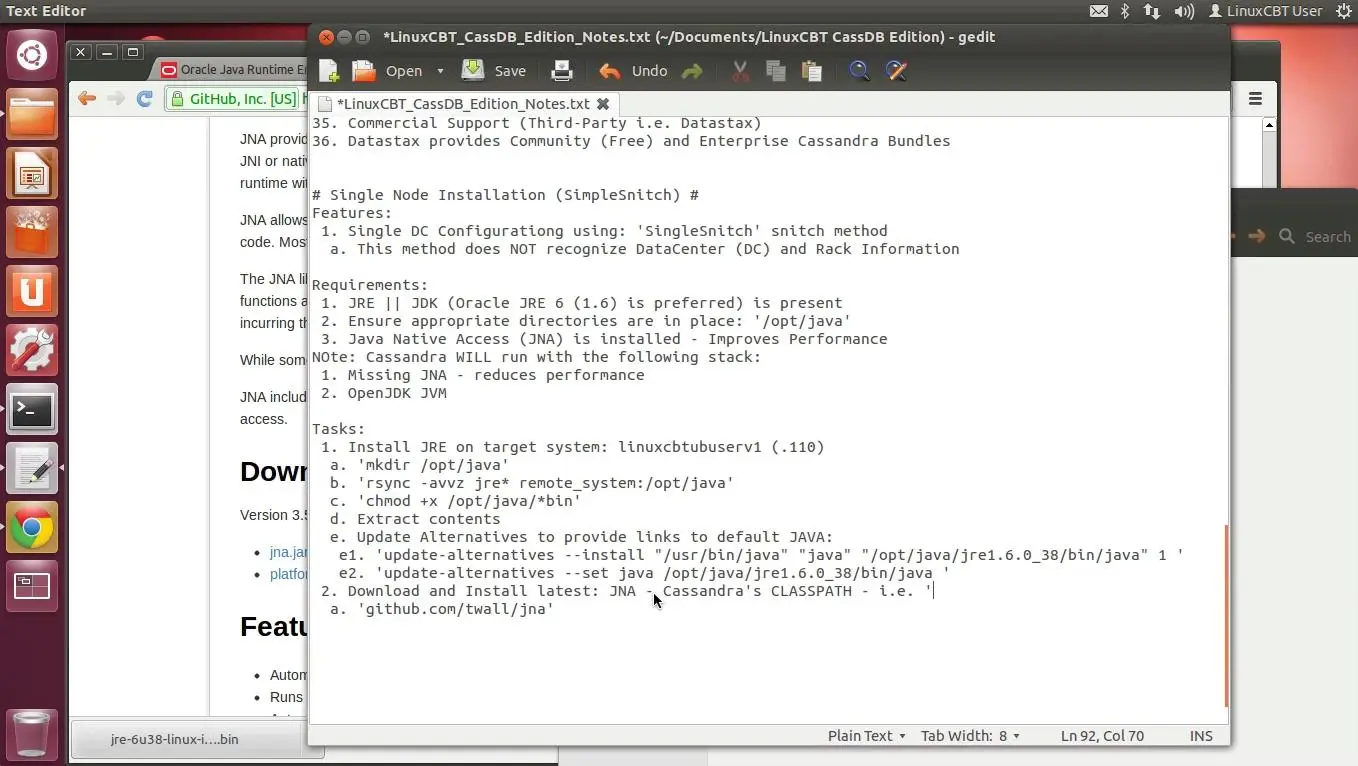Viewport: 1358px width, 766px height.
Task: Click the line 'a. 'mkdir /opt/java''
Action: [419, 465]
